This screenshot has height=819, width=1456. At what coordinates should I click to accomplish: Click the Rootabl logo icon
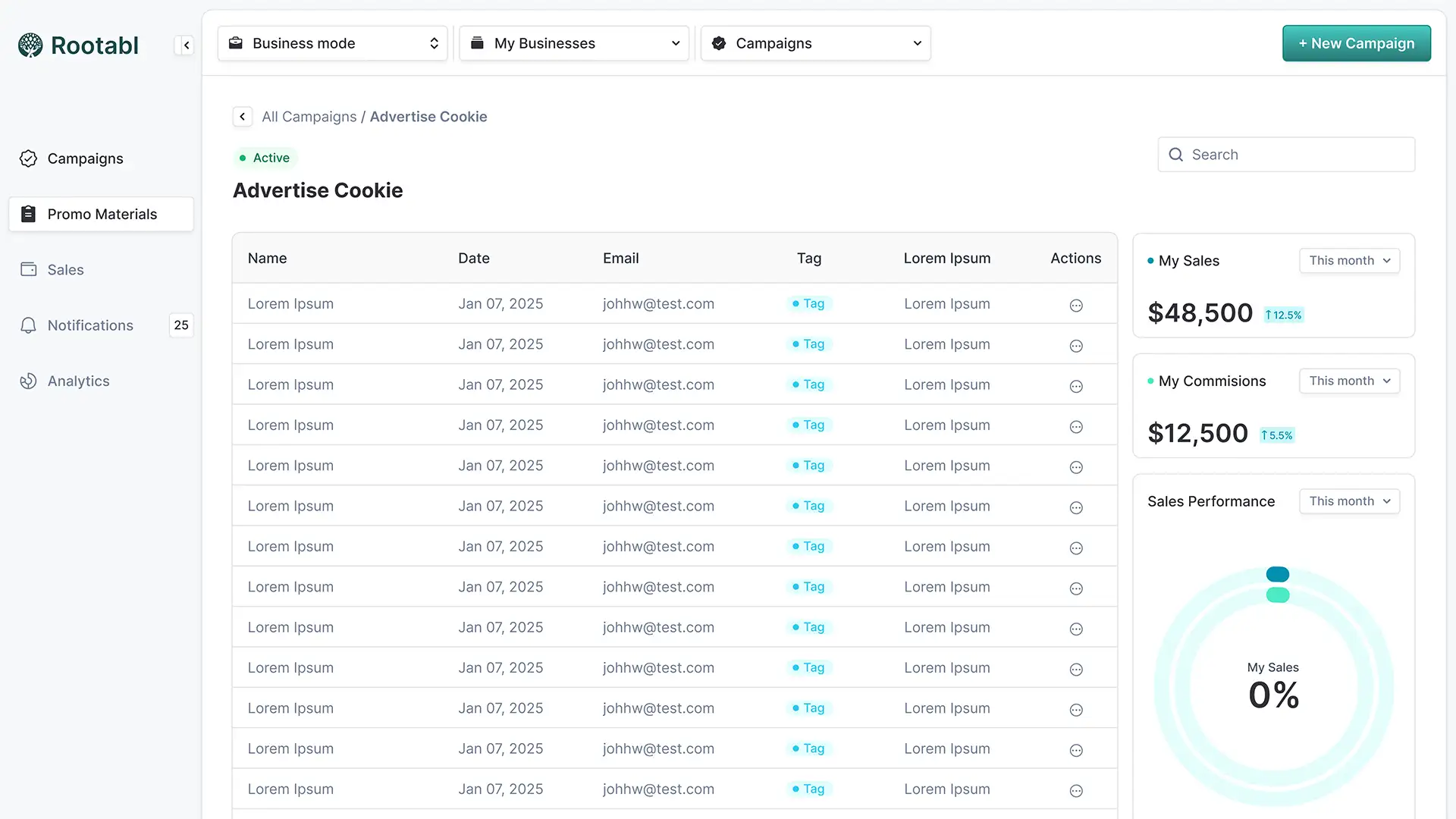pyautogui.click(x=30, y=45)
